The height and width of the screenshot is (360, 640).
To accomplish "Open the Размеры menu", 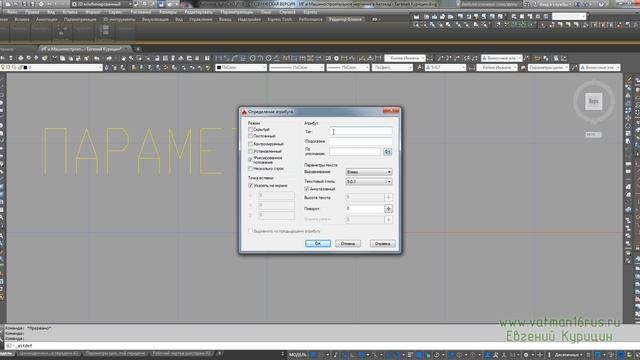I will pyautogui.click(x=168, y=12).
